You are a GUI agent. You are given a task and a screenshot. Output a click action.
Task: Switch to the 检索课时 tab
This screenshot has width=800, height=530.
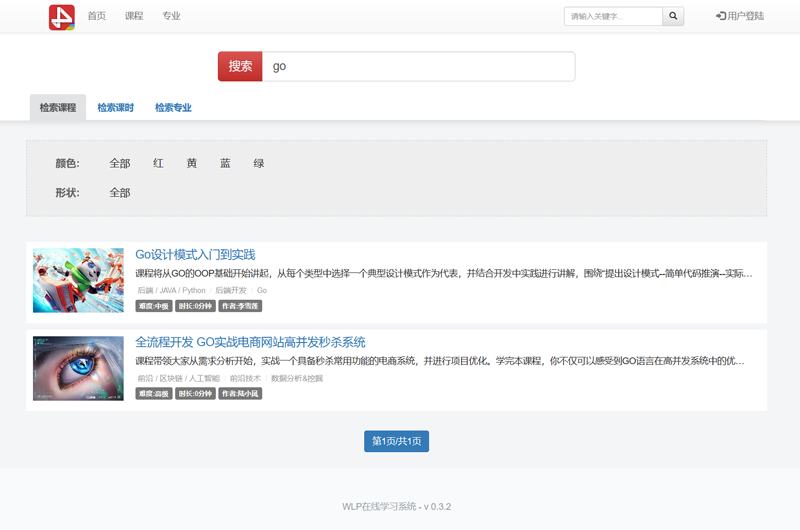[x=115, y=108]
